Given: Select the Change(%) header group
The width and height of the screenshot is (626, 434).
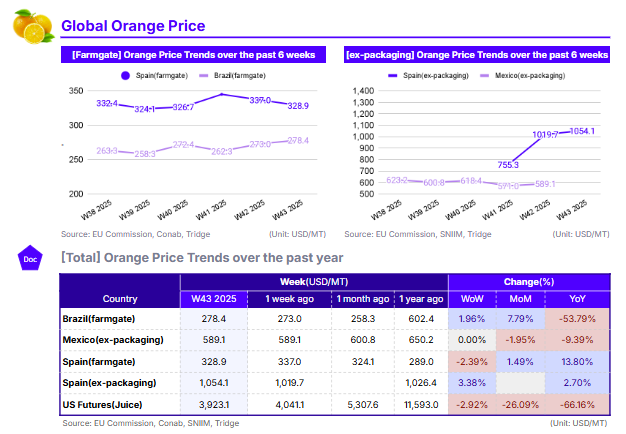Looking at the screenshot, I should click(528, 282).
